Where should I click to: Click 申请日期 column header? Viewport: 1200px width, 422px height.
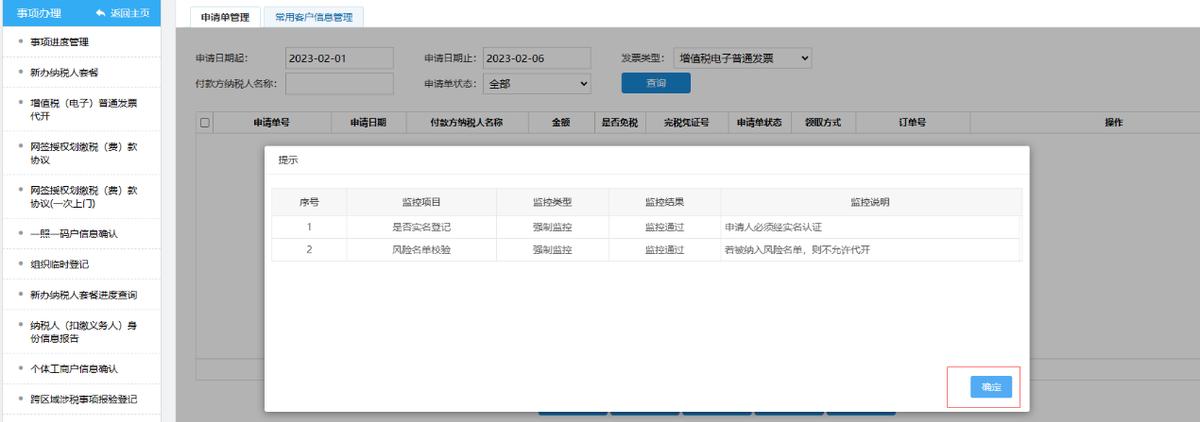[368, 122]
